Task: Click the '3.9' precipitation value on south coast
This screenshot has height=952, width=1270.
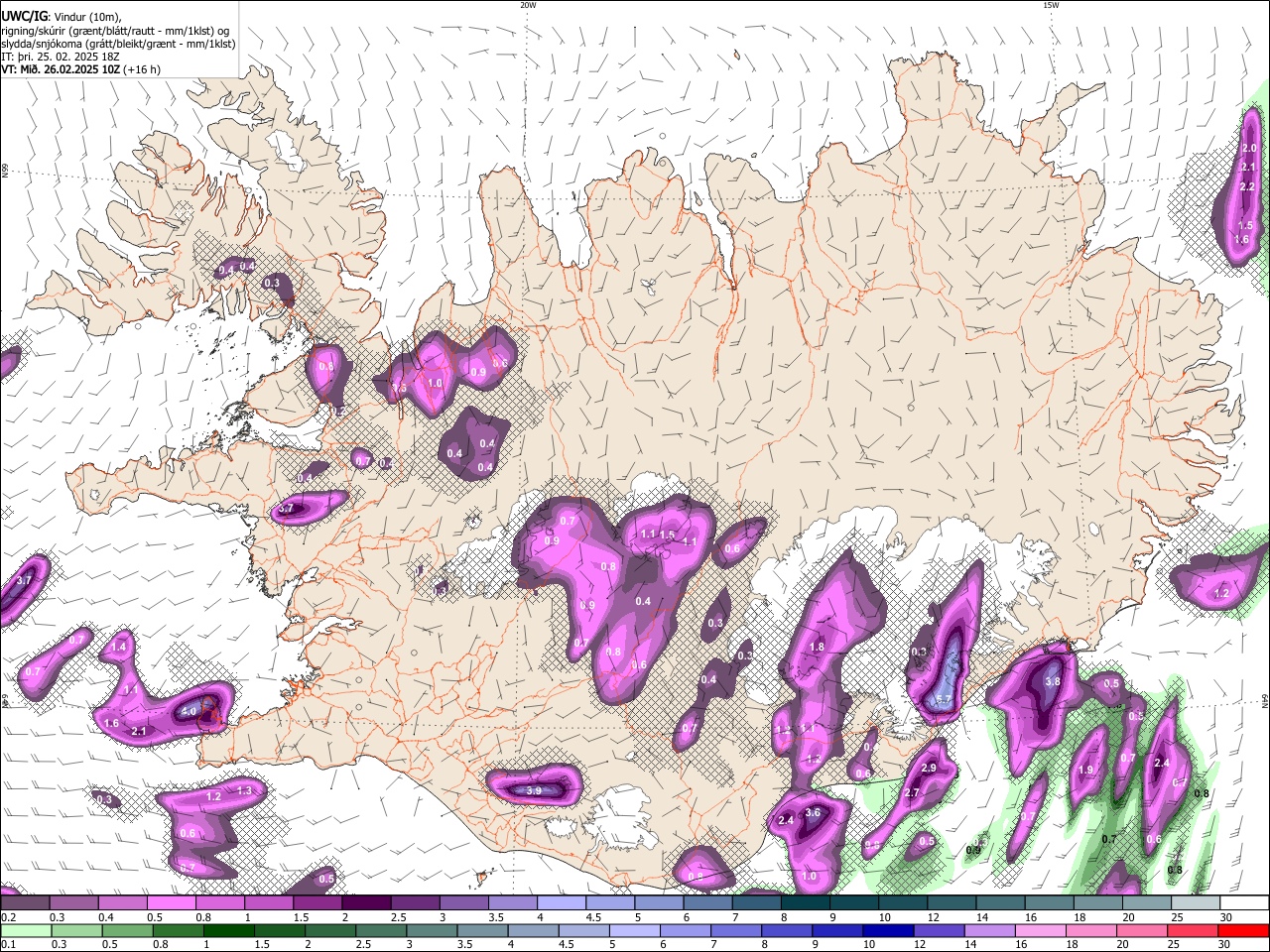Action: click(534, 790)
